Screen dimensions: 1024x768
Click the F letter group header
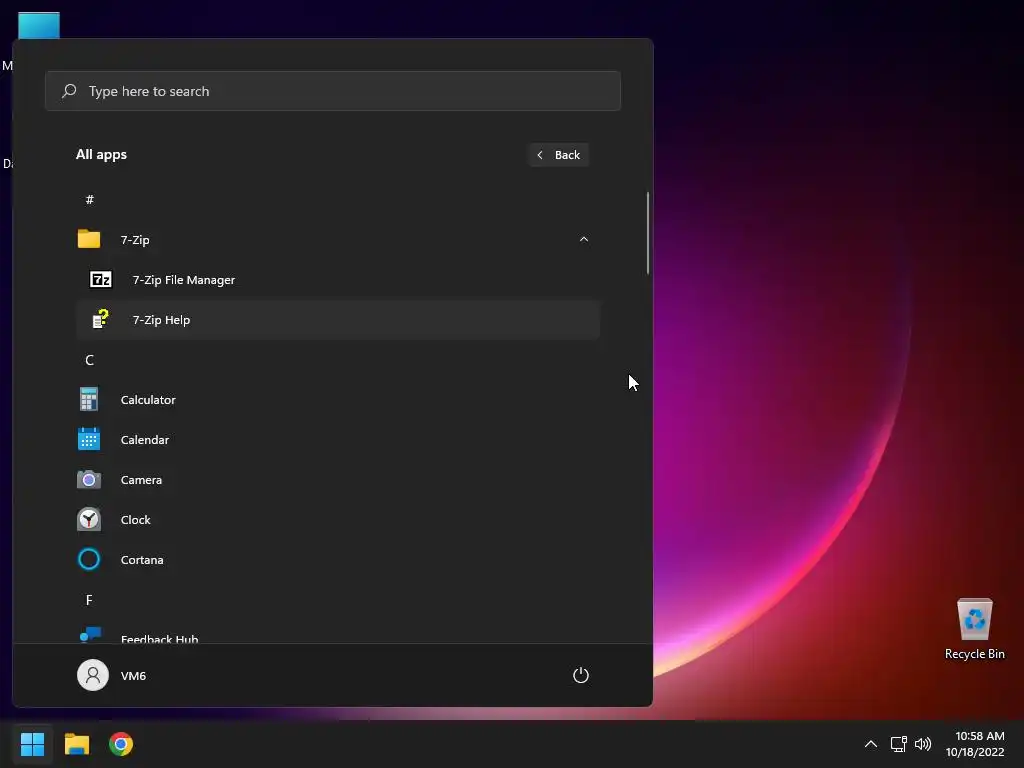pyautogui.click(x=89, y=600)
